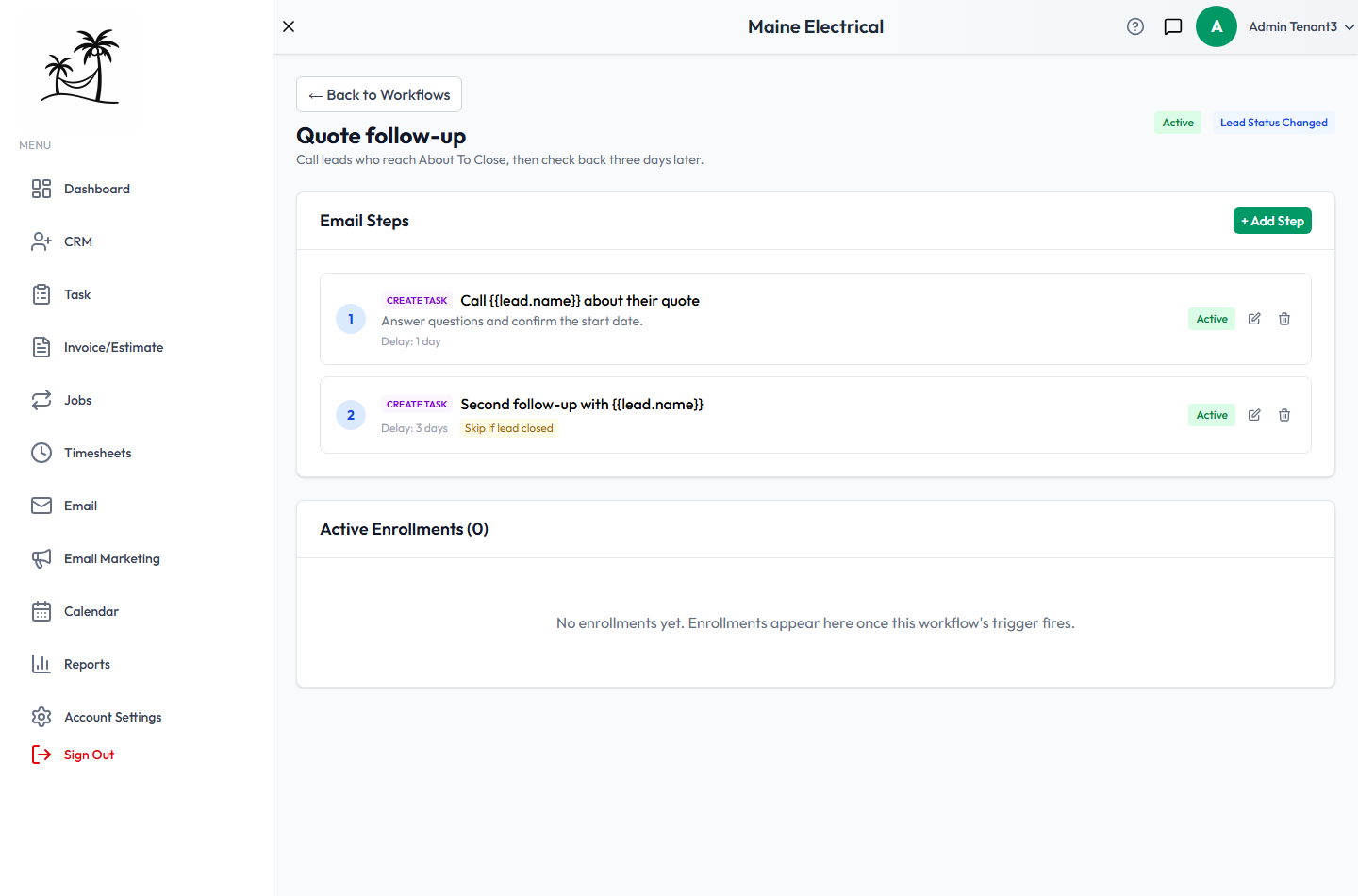Toggle Active status on step 2
Image resolution: width=1358 pixels, height=896 pixels.
click(1212, 415)
